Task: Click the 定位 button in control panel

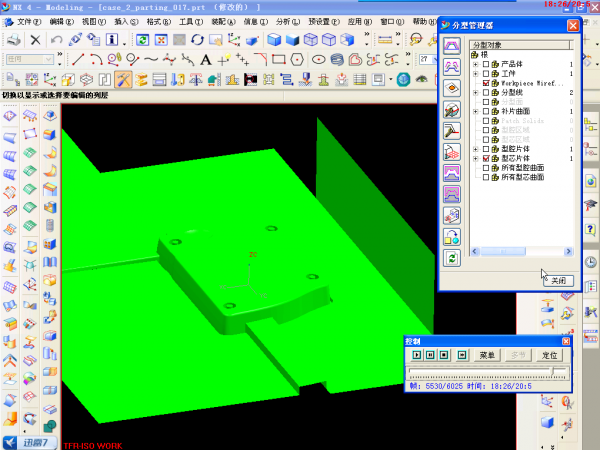Action: 549,355
